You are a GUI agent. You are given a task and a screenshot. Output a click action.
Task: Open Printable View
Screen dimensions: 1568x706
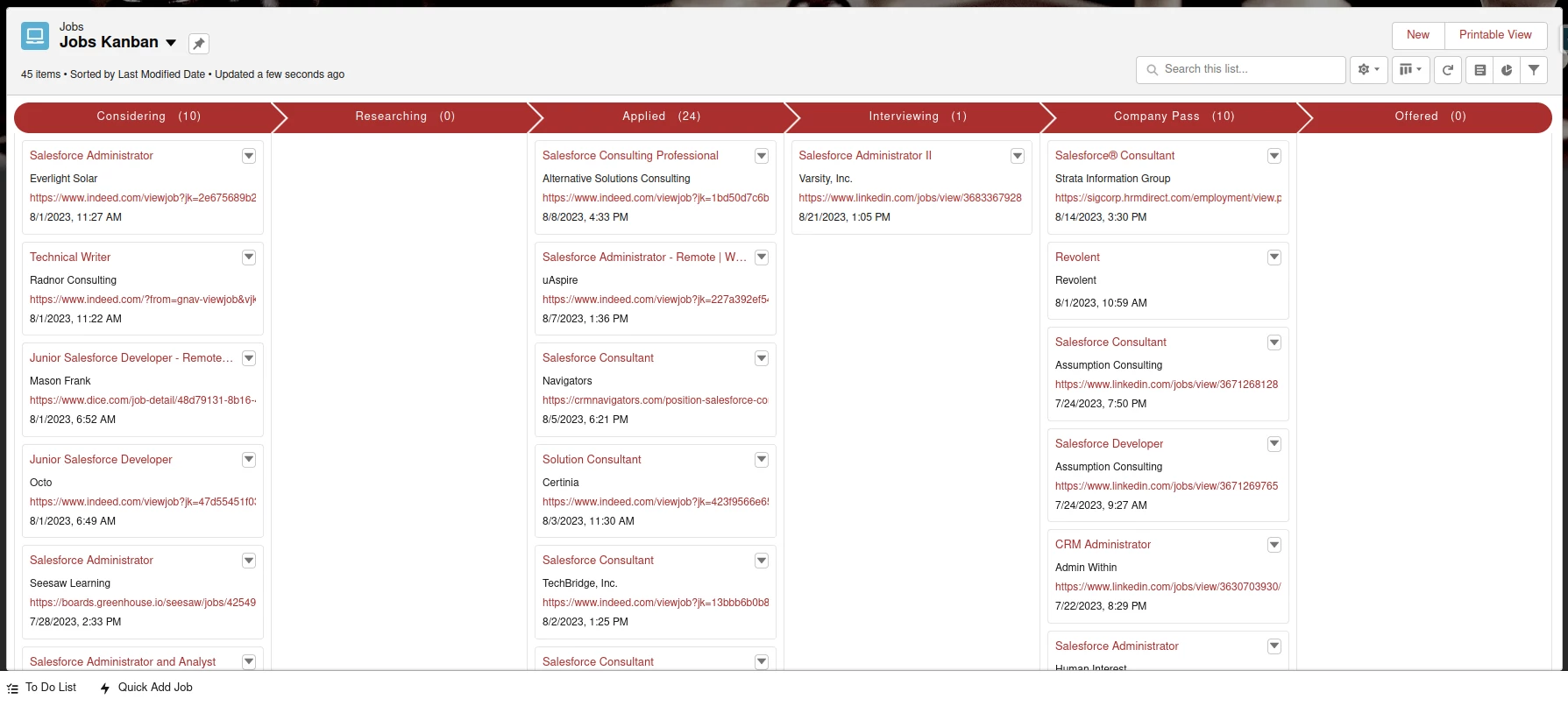pyautogui.click(x=1495, y=35)
